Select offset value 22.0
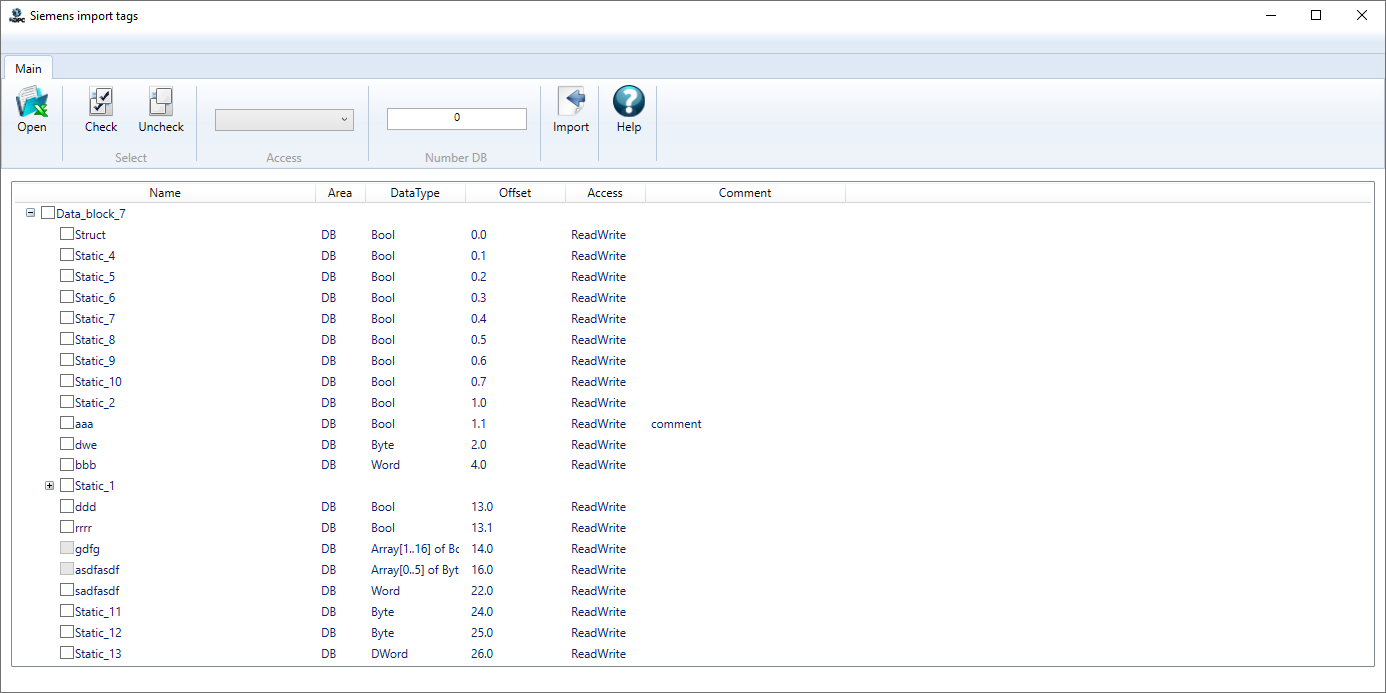This screenshot has width=1386, height=693. click(x=482, y=591)
